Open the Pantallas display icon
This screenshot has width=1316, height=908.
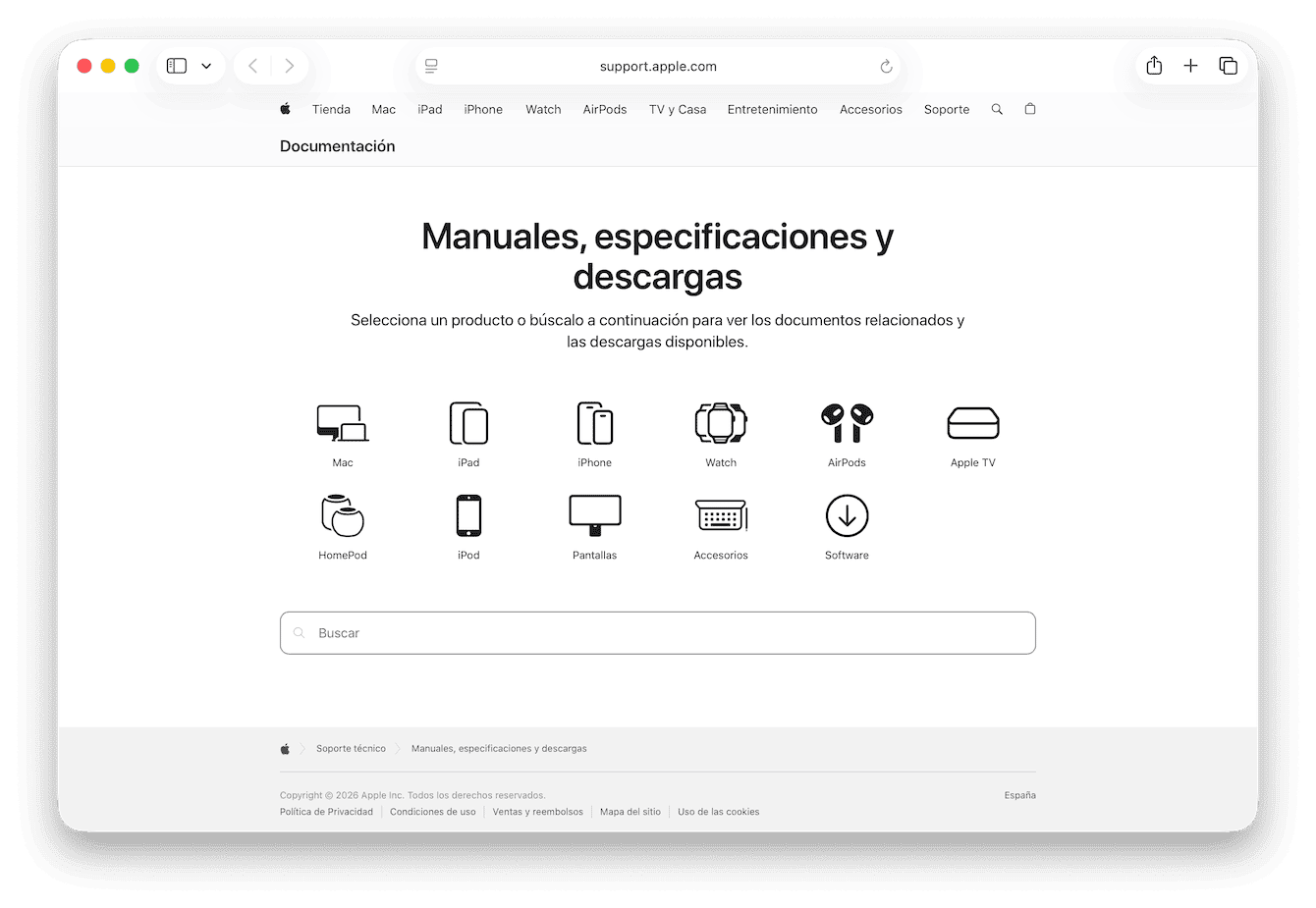595,515
